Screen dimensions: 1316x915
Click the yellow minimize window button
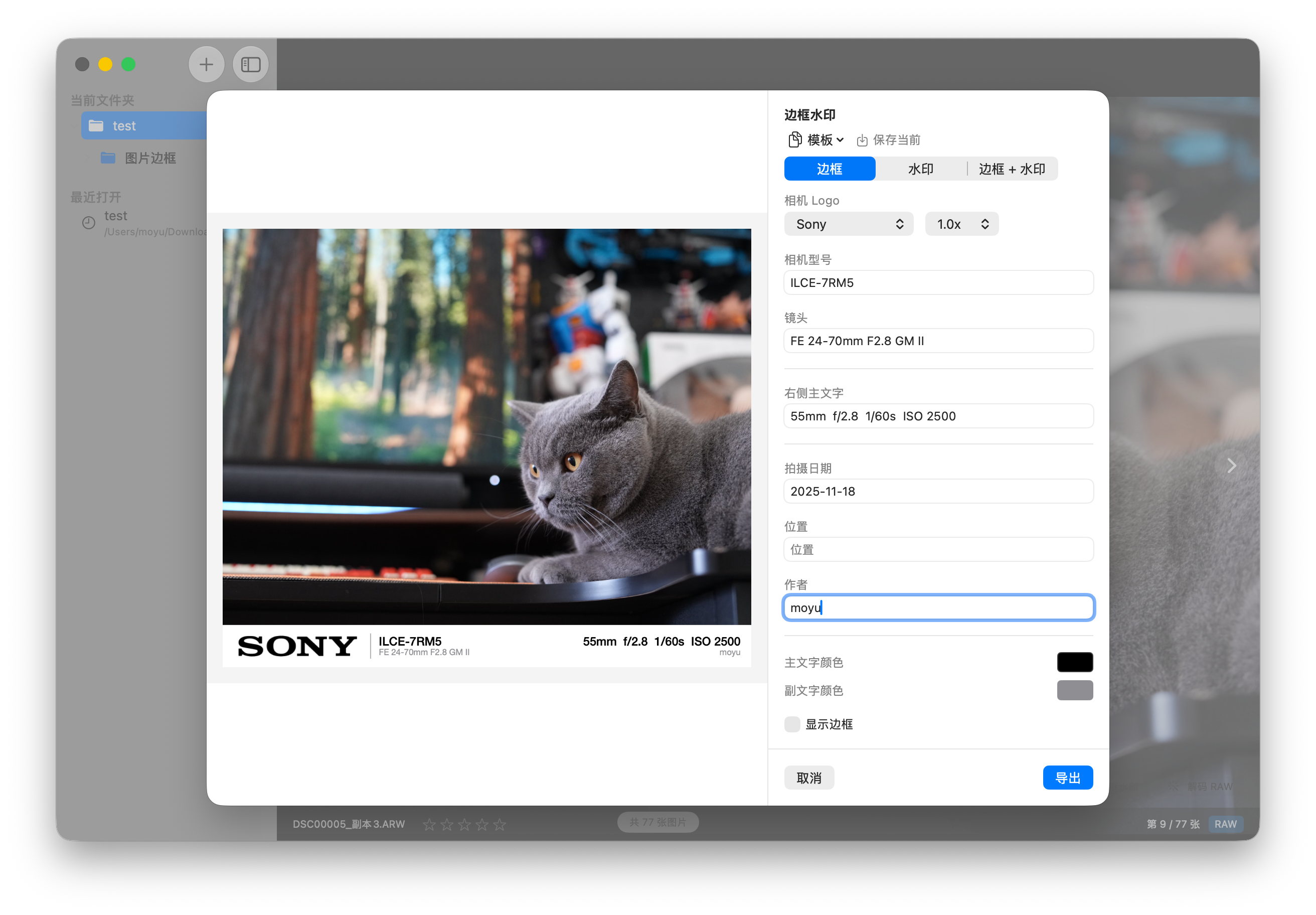click(105, 64)
